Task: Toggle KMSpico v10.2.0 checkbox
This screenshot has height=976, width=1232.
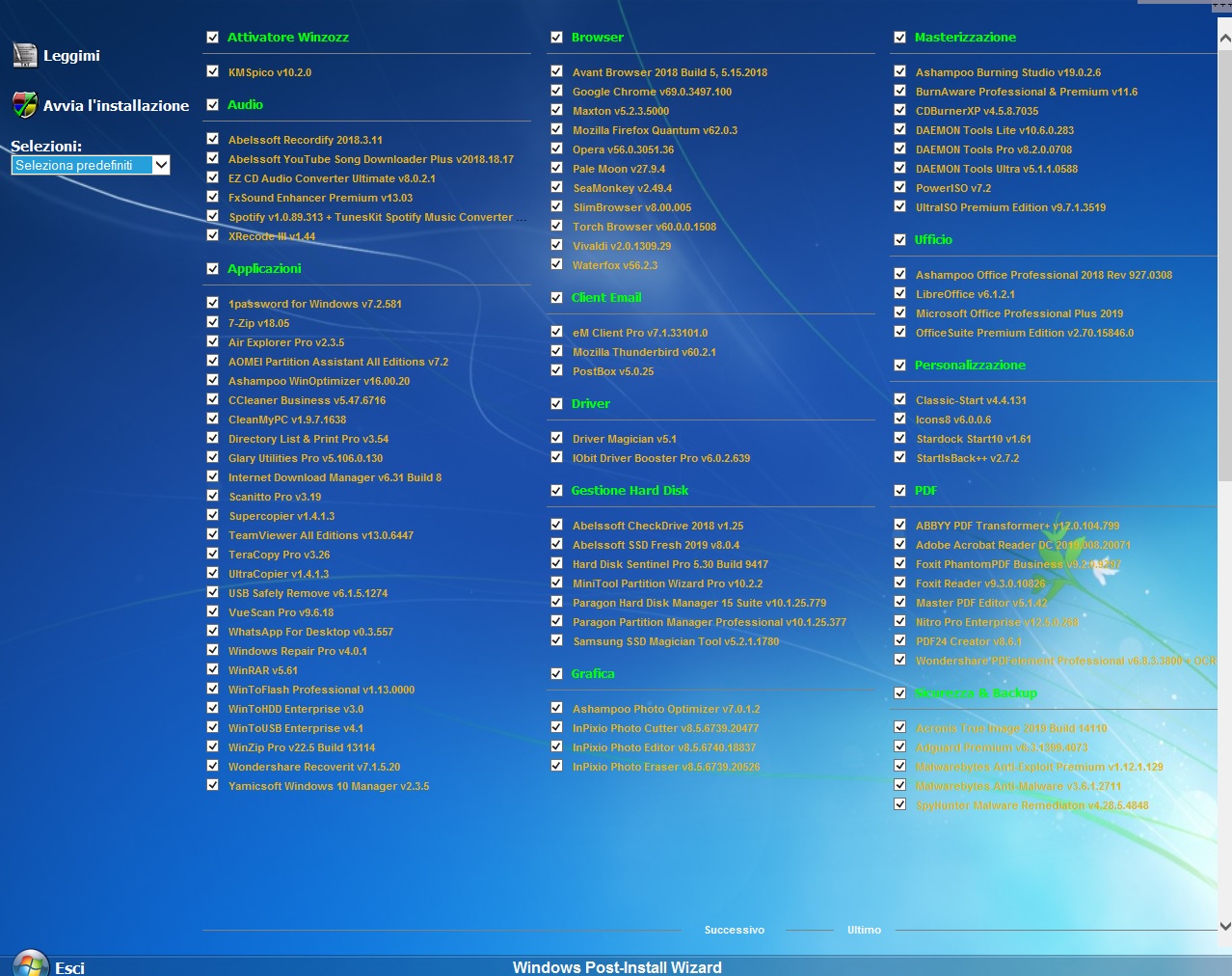Action: [x=213, y=71]
